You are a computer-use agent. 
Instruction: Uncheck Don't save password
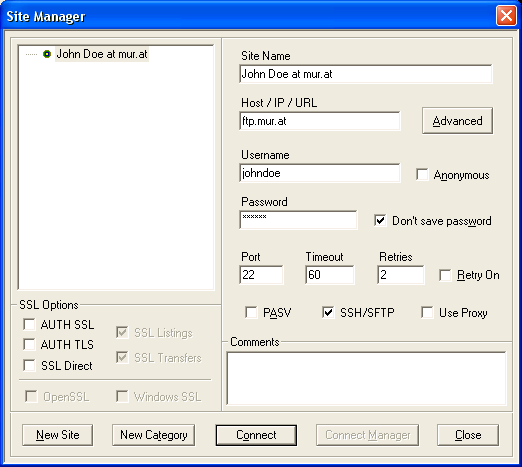pos(380,220)
